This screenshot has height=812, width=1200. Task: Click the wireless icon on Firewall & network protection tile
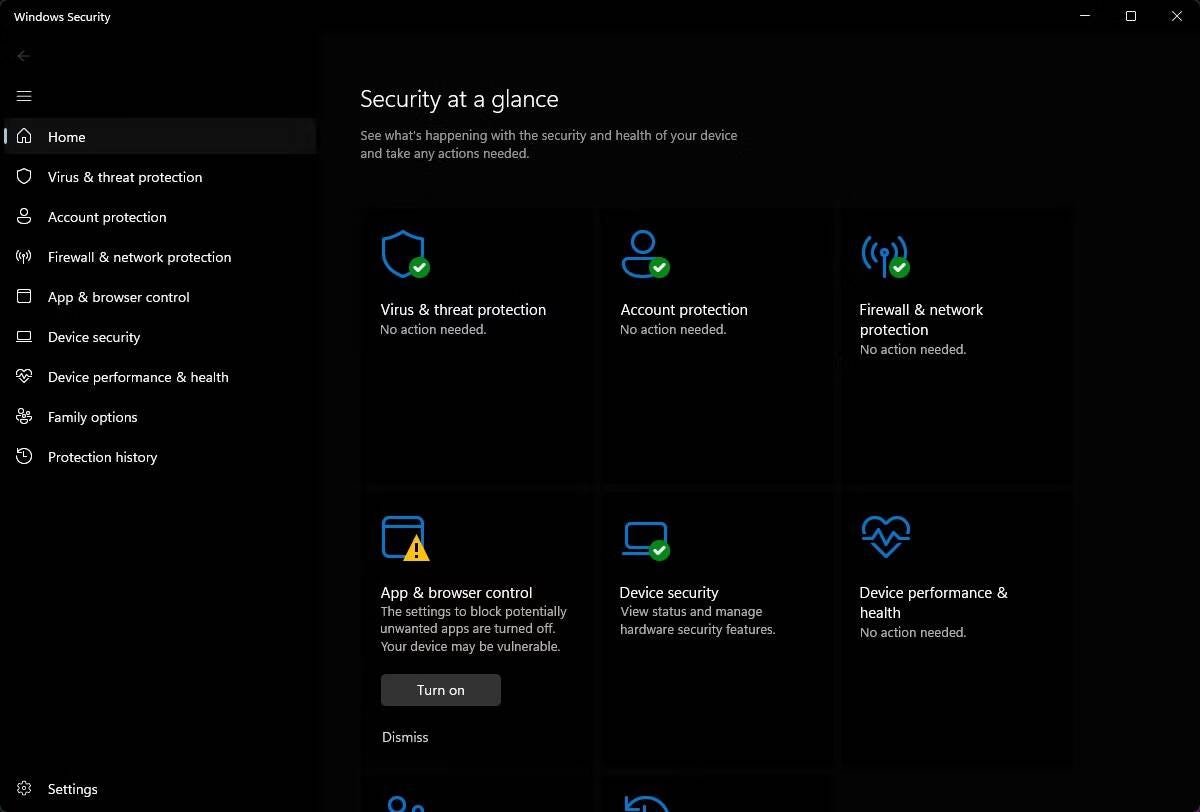[883, 254]
